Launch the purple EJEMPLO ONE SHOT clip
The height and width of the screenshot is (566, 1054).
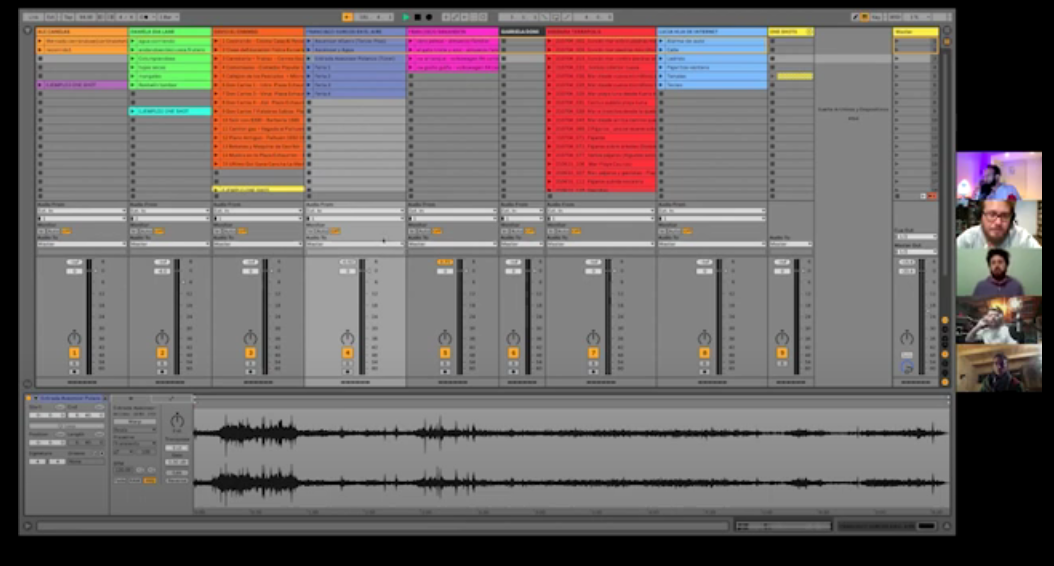click(x=40, y=85)
